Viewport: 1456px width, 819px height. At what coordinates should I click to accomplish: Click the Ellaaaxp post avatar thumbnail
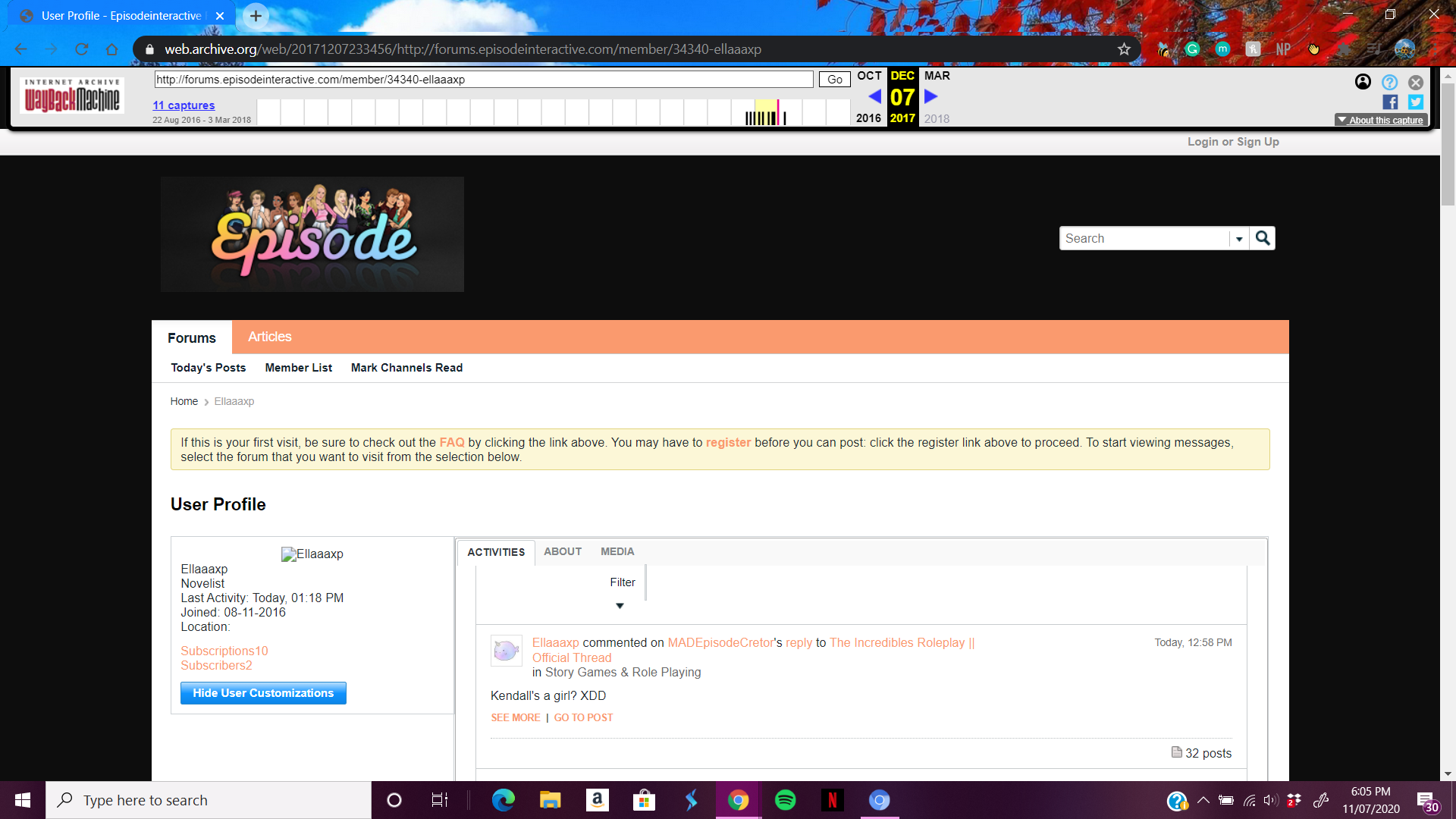pyautogui.click(x=506, y=651)
